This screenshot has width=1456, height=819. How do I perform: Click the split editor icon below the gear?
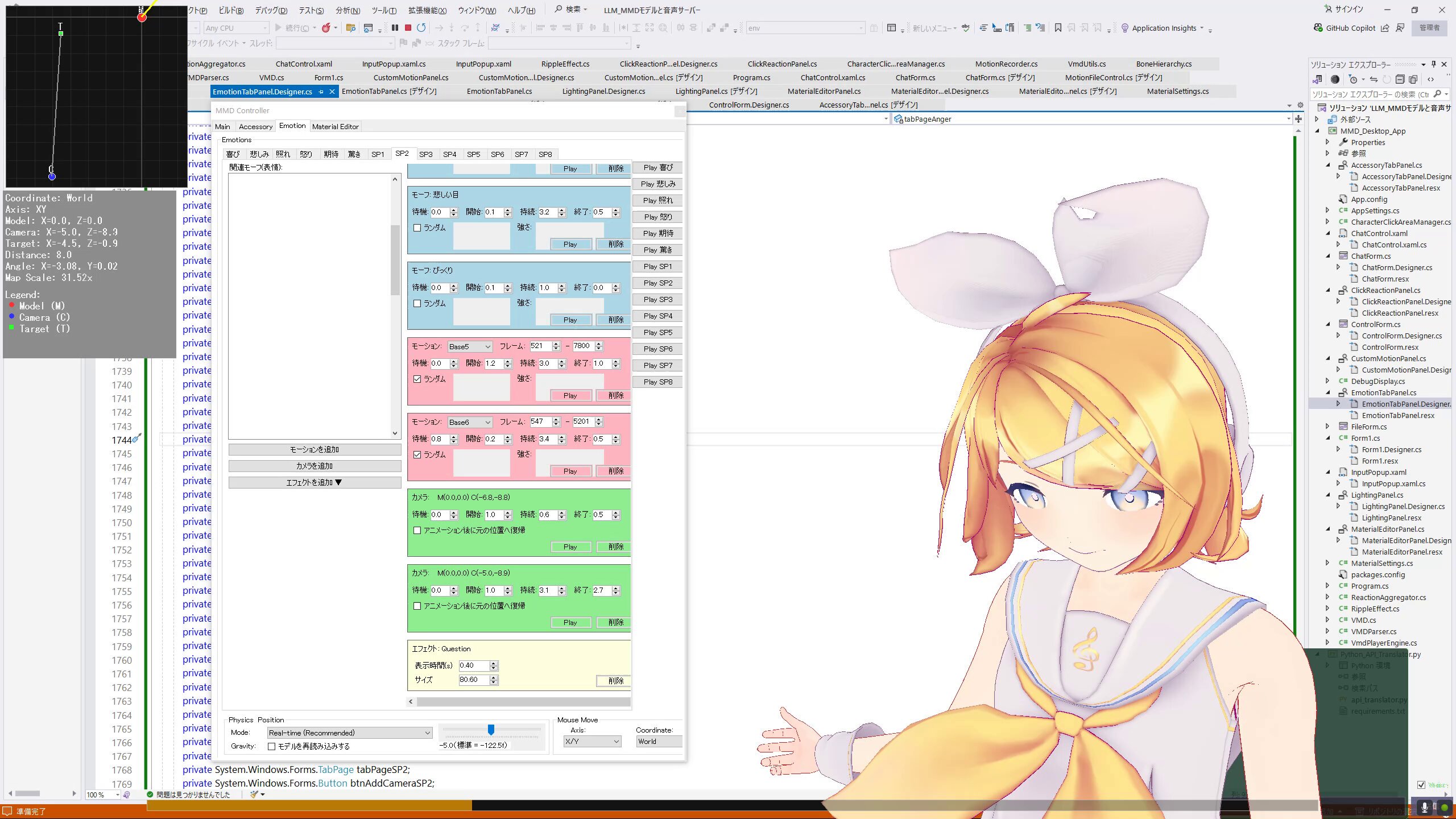tap(1298, 119)
